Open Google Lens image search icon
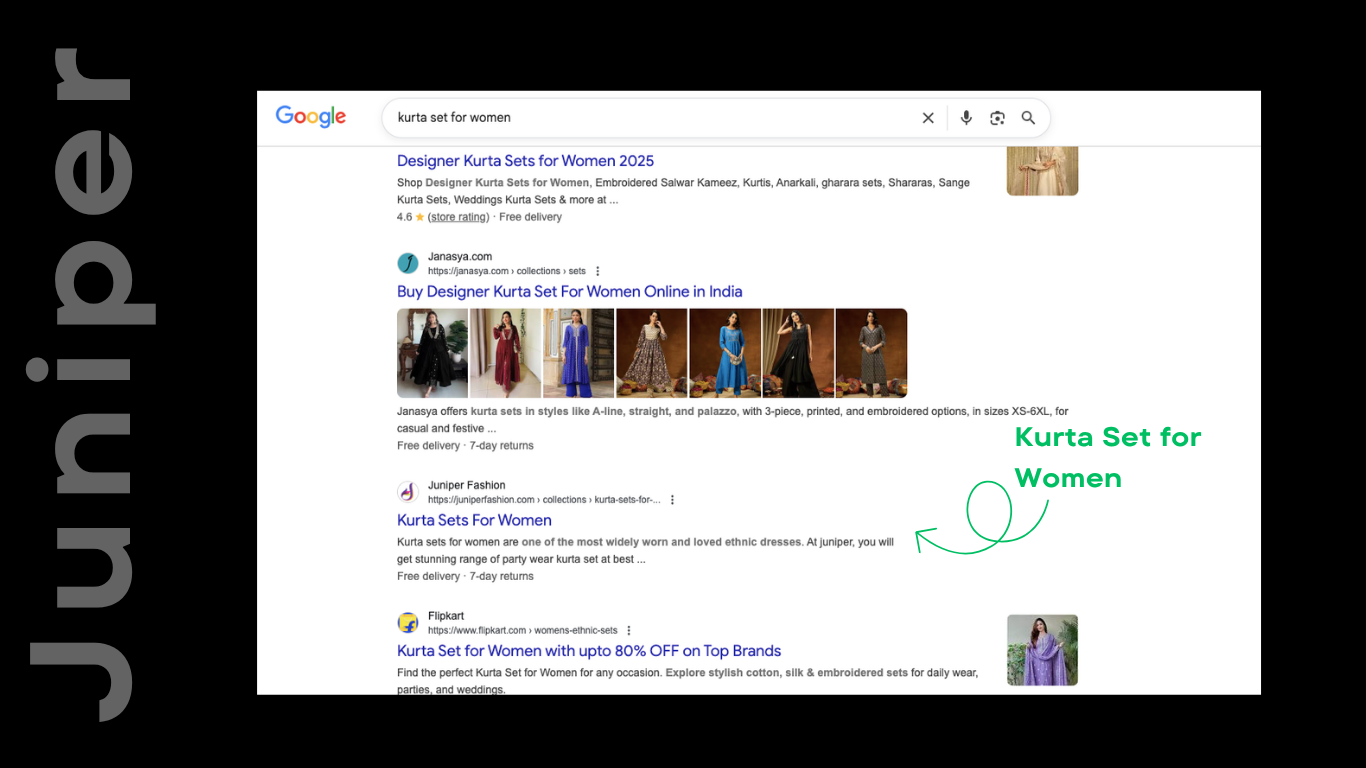The height and width of the screenshot is (768, 1366). [997, 118]
